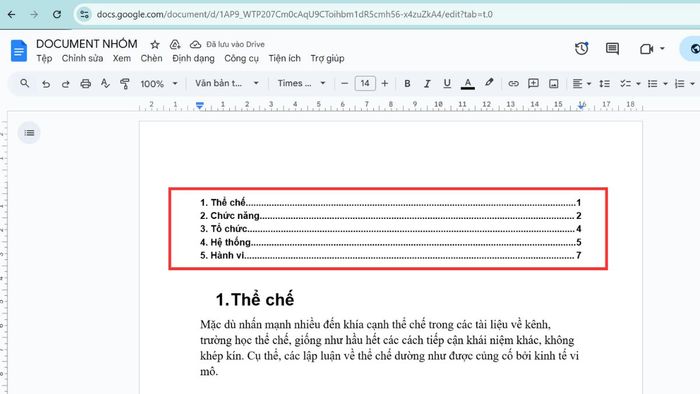Expand bulleted list options arrow
This screenshot has height=394, width=700.
coord(665,84)
